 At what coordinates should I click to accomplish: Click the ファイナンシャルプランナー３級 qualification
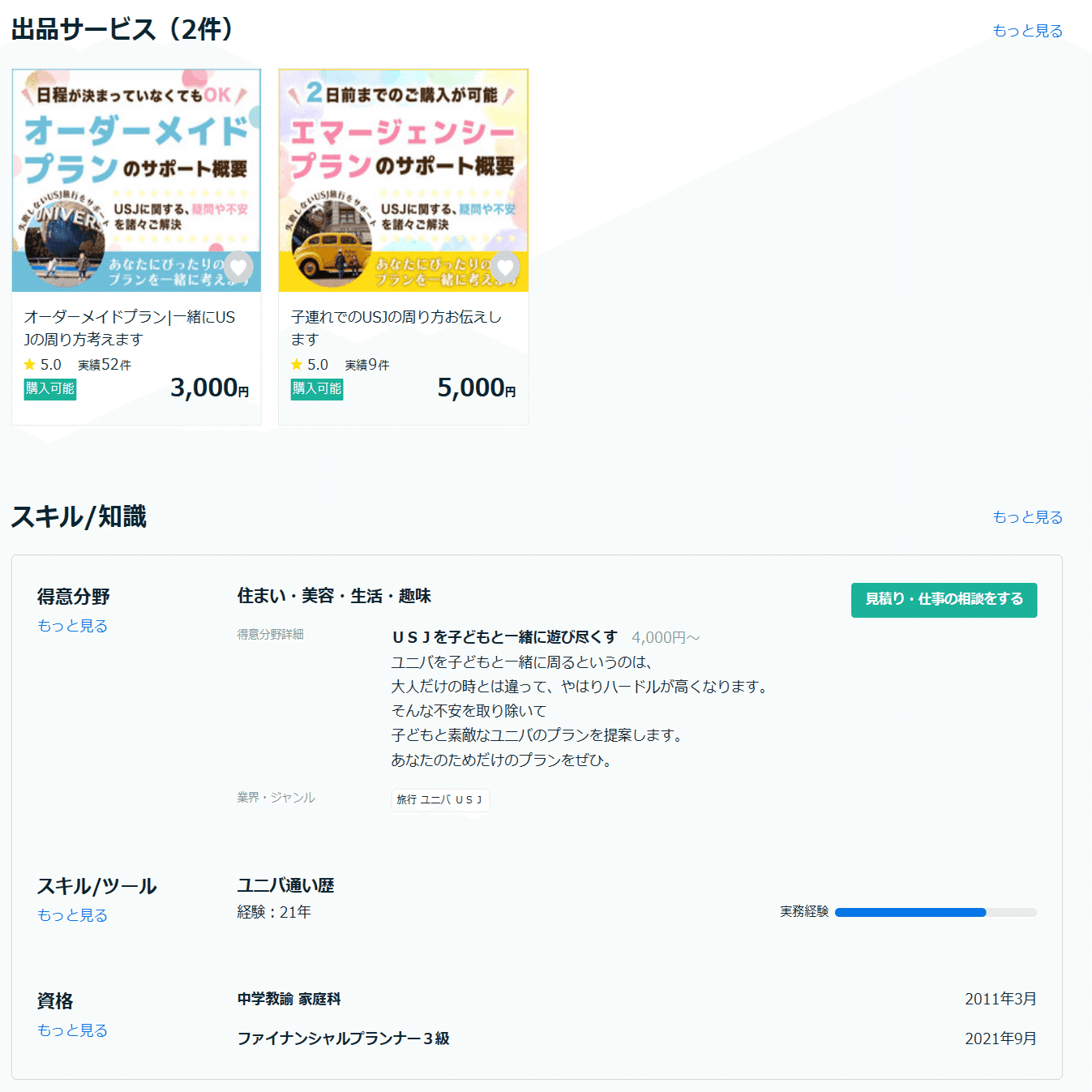pos(343,1038)
